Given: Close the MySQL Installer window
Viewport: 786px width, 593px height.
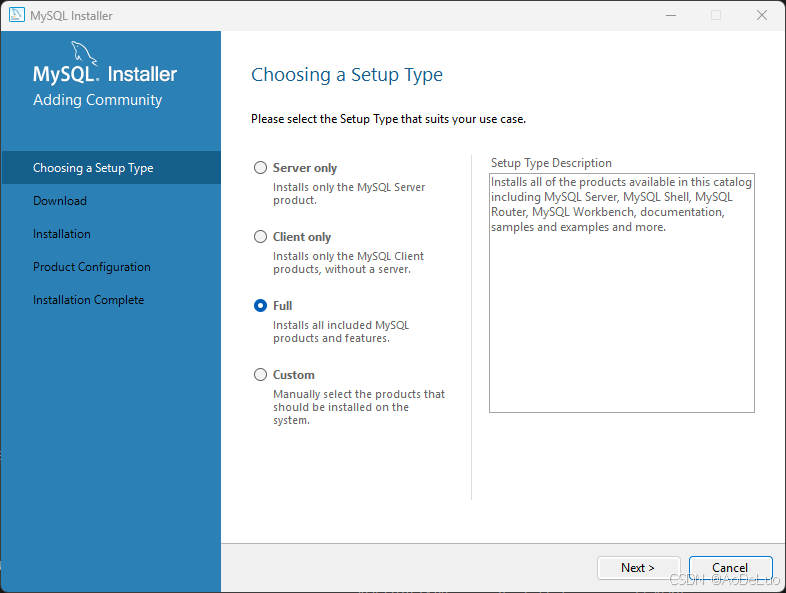Looking at the screenshot, I should [x=762, y=15].
